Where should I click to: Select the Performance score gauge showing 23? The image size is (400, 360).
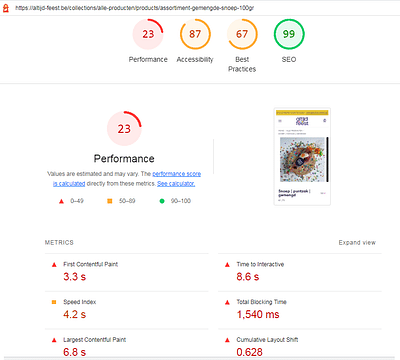tap(148, 34)
